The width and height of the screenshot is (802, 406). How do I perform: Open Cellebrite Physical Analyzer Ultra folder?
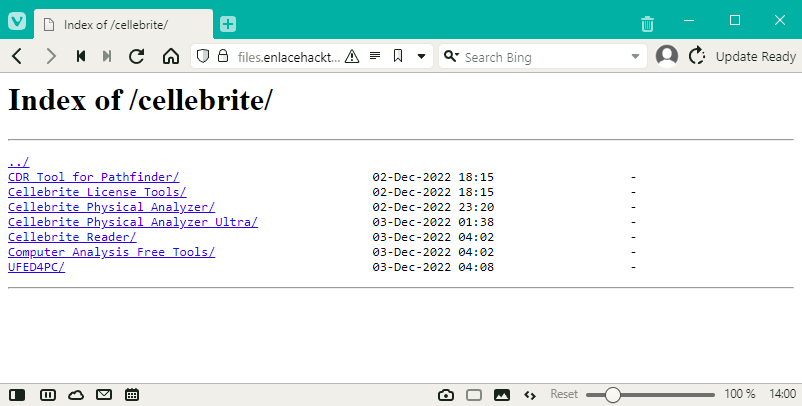pos(133,222)
